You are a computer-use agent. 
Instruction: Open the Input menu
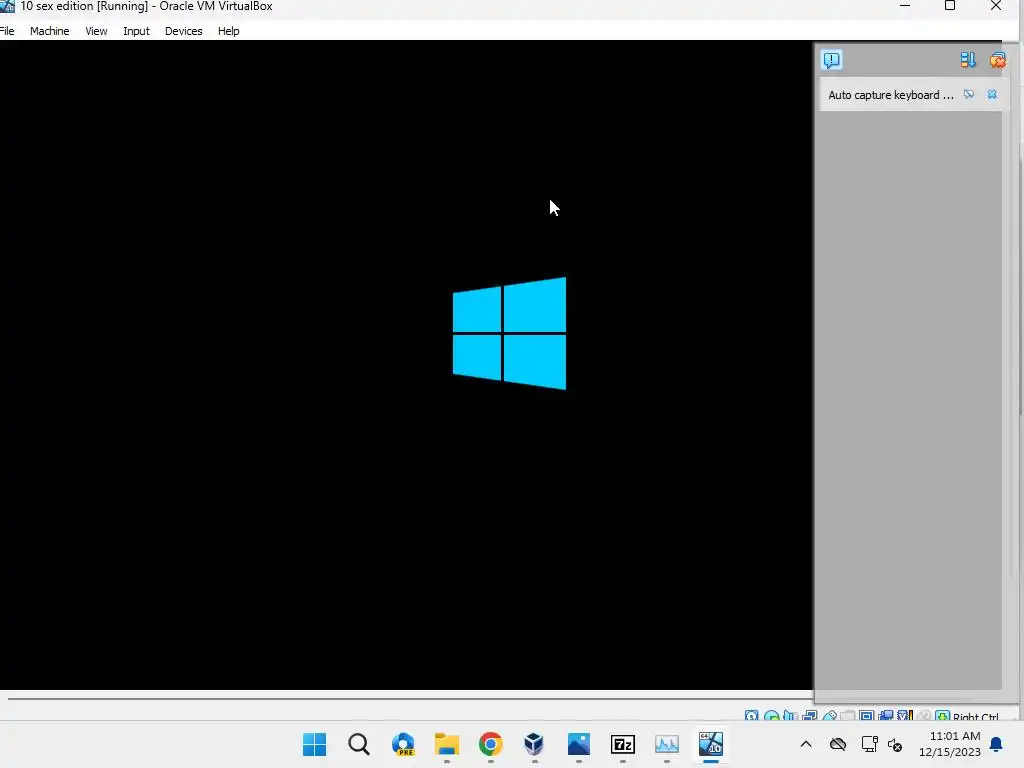pyautogui.click(x=136, y=31)
